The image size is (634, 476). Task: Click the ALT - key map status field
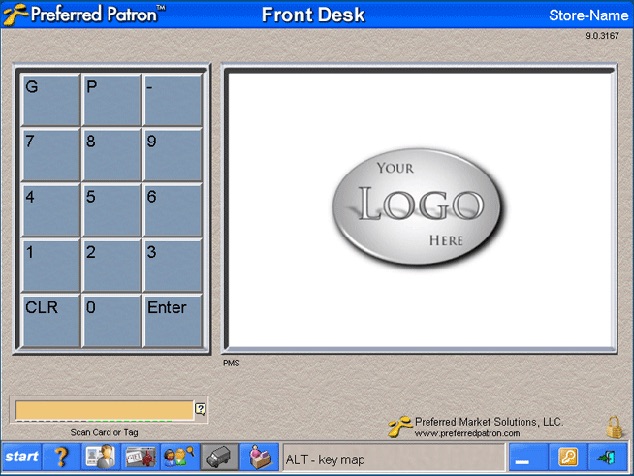tap(394, 459)
